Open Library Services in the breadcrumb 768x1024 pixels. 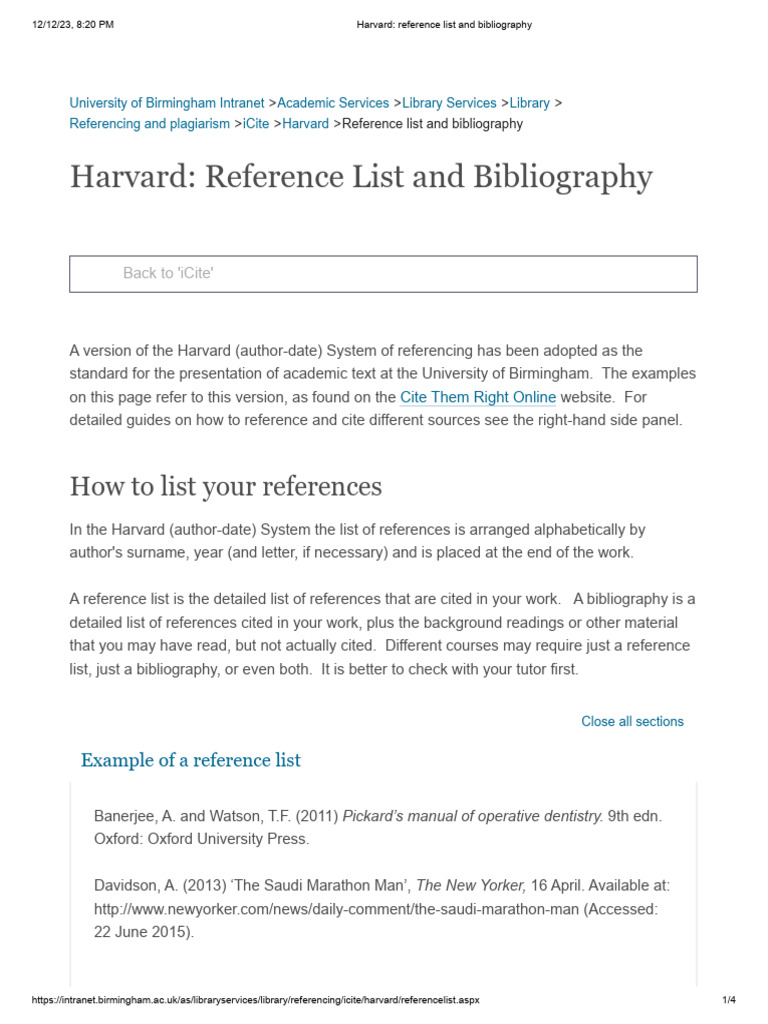tap(449, 103)
